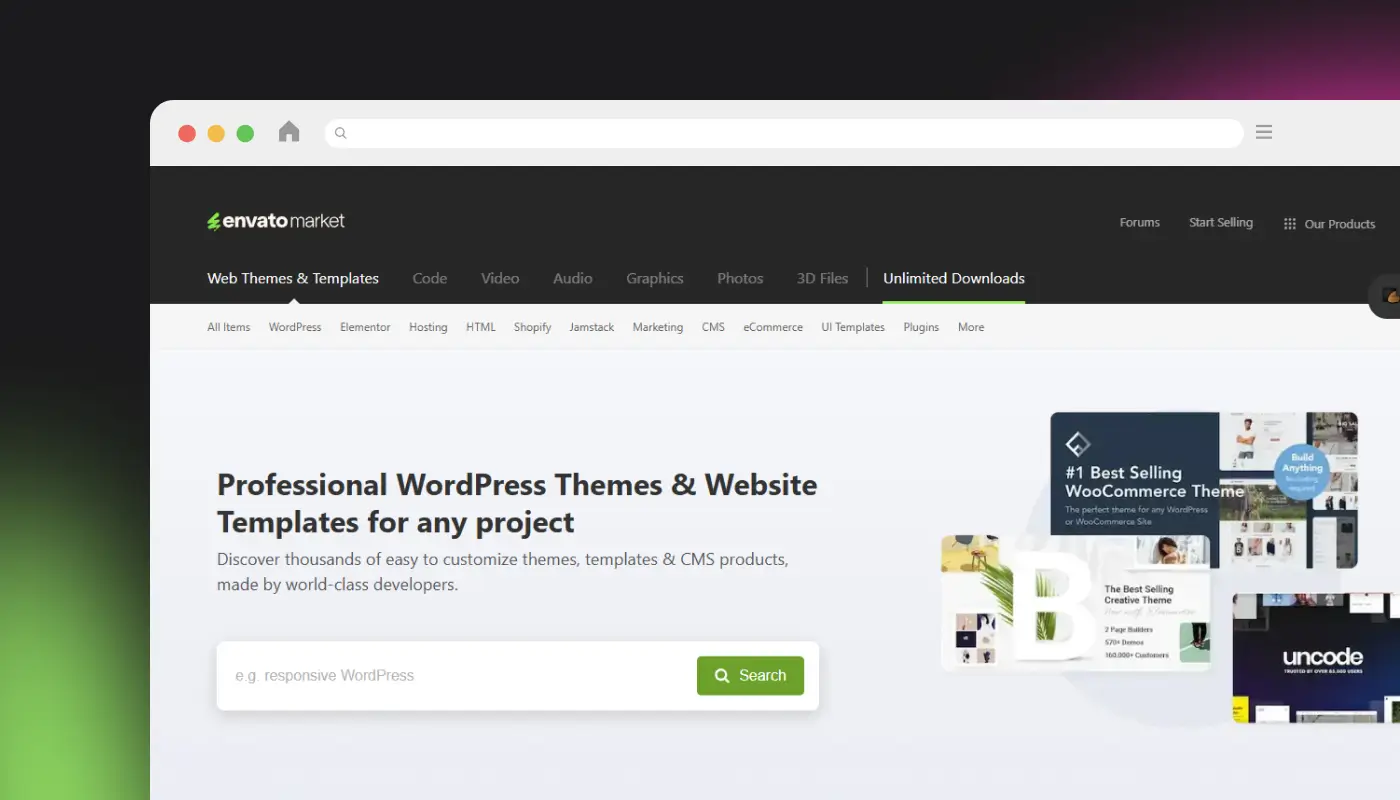This screenshot has width=1400, height=800.
Task: Expand the More subnav menu
Action: [x=971, y=327]
